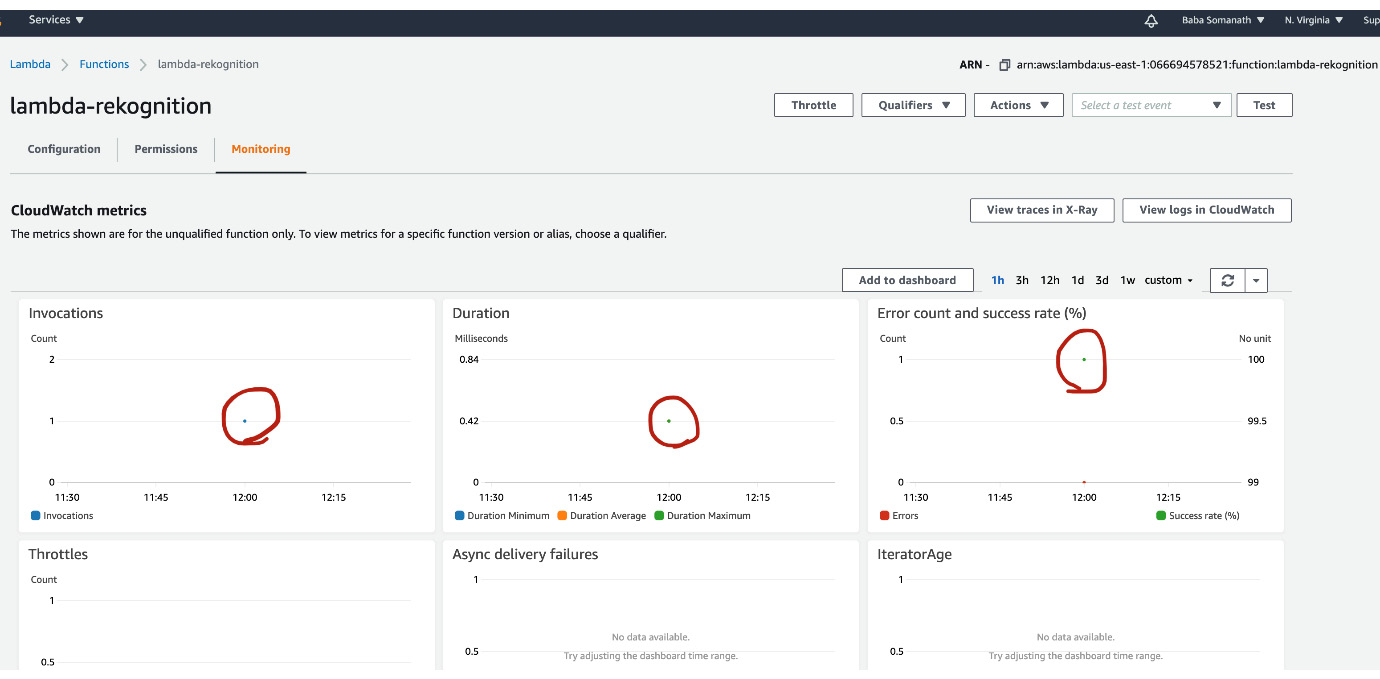Viewport: 1380px width, 679px height.
Task: Toggle the green Success rate legend swatch
Action: 1161,516
